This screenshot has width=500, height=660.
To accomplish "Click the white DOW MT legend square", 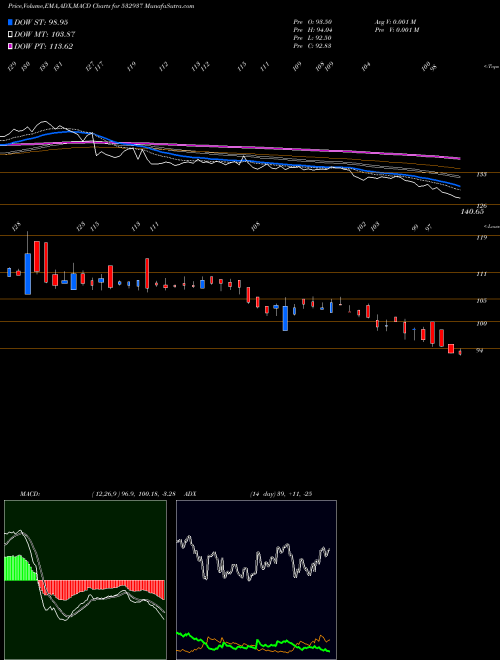I will pyautogui.click(x=11, y=35).
